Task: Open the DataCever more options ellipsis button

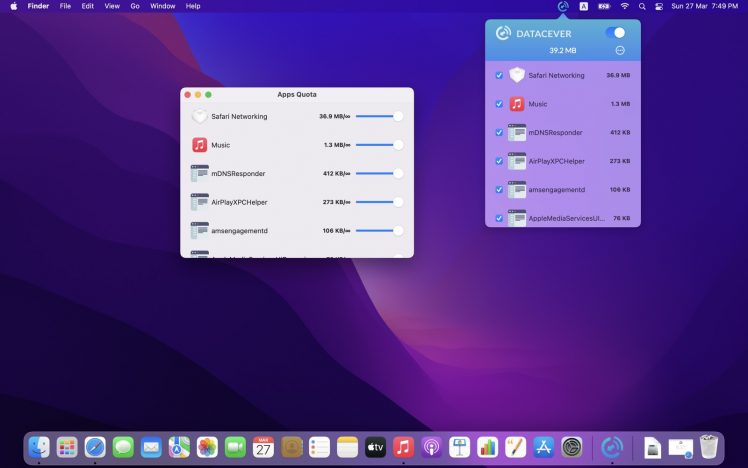Action: click(x=620, y=50)
